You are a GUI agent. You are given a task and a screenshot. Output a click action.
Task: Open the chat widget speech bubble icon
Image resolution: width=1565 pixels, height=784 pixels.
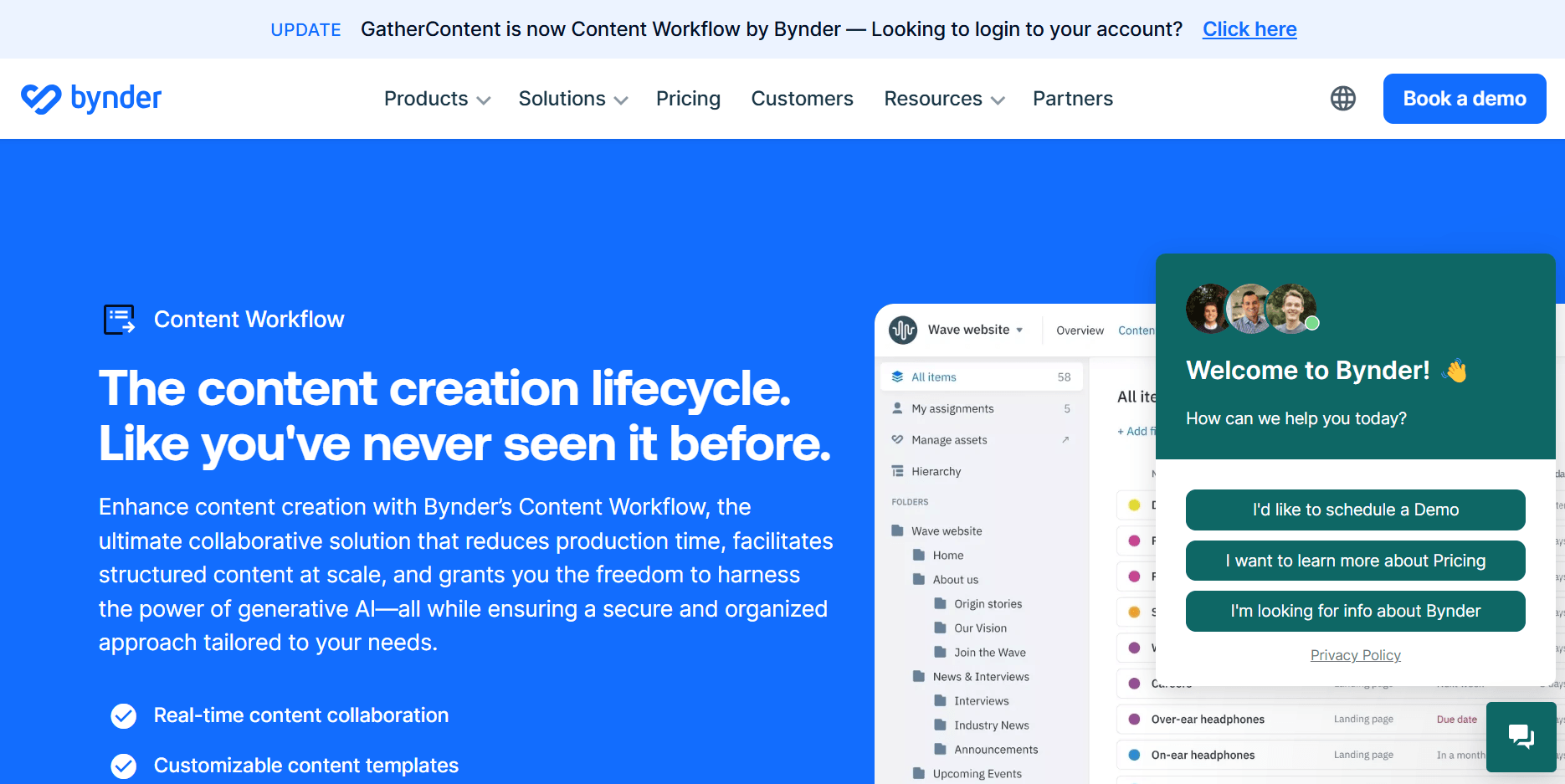[1521, 736]
